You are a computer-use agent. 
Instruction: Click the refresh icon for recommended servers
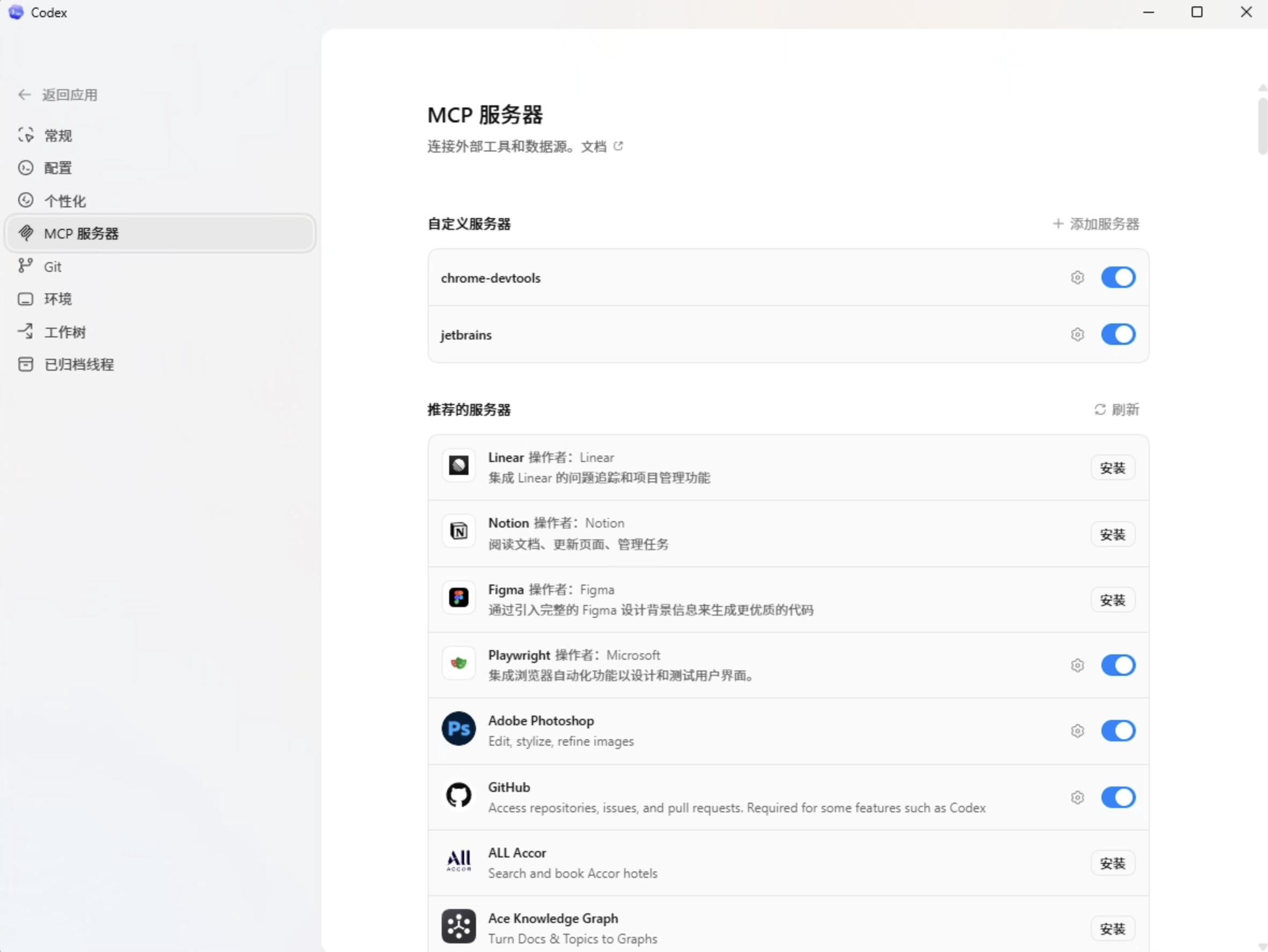coord(1099,409)
